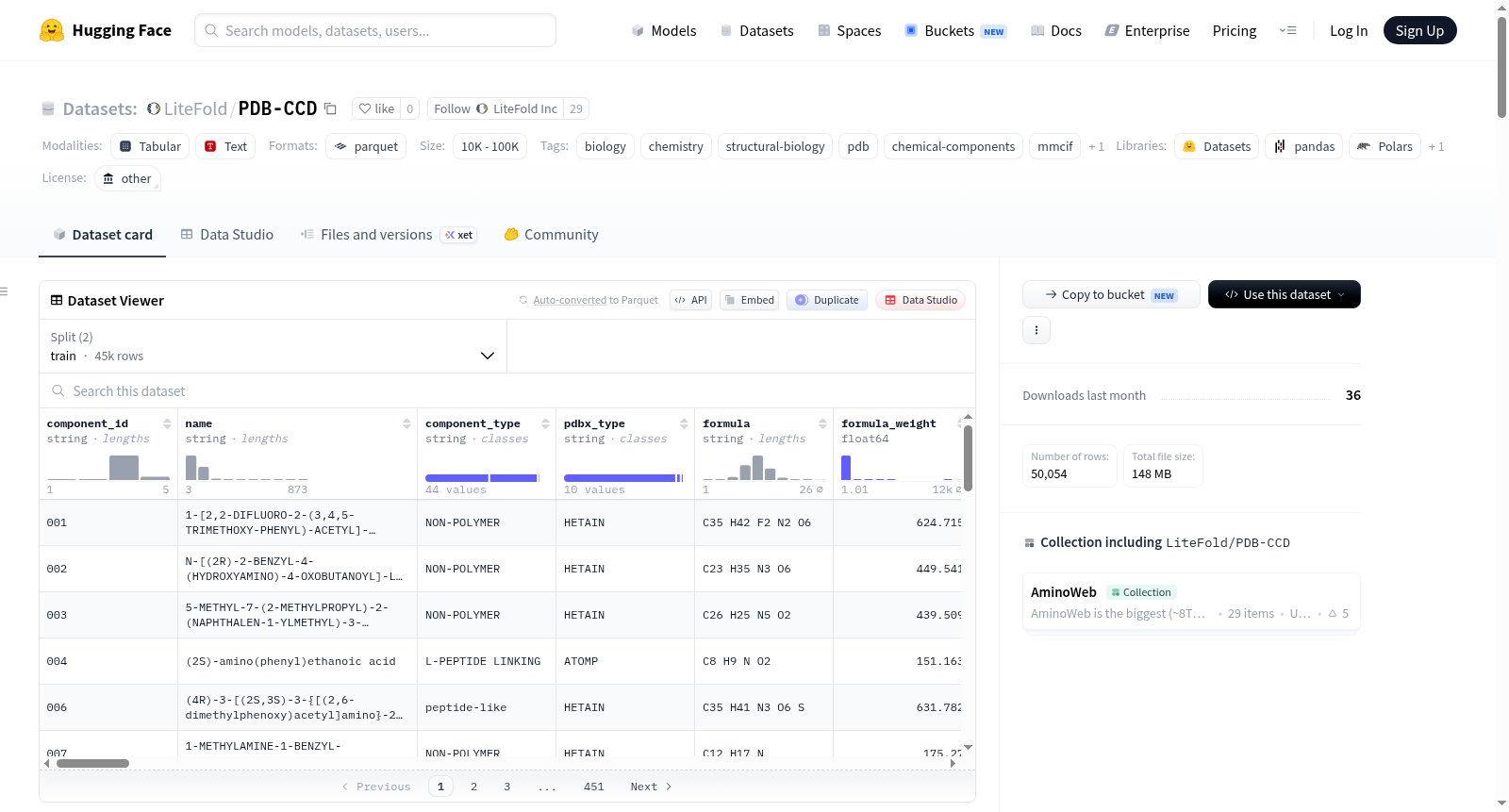Click the API button in Dataset Viewer
This screenshot has height=812, width=1509.
click(690, 300)
